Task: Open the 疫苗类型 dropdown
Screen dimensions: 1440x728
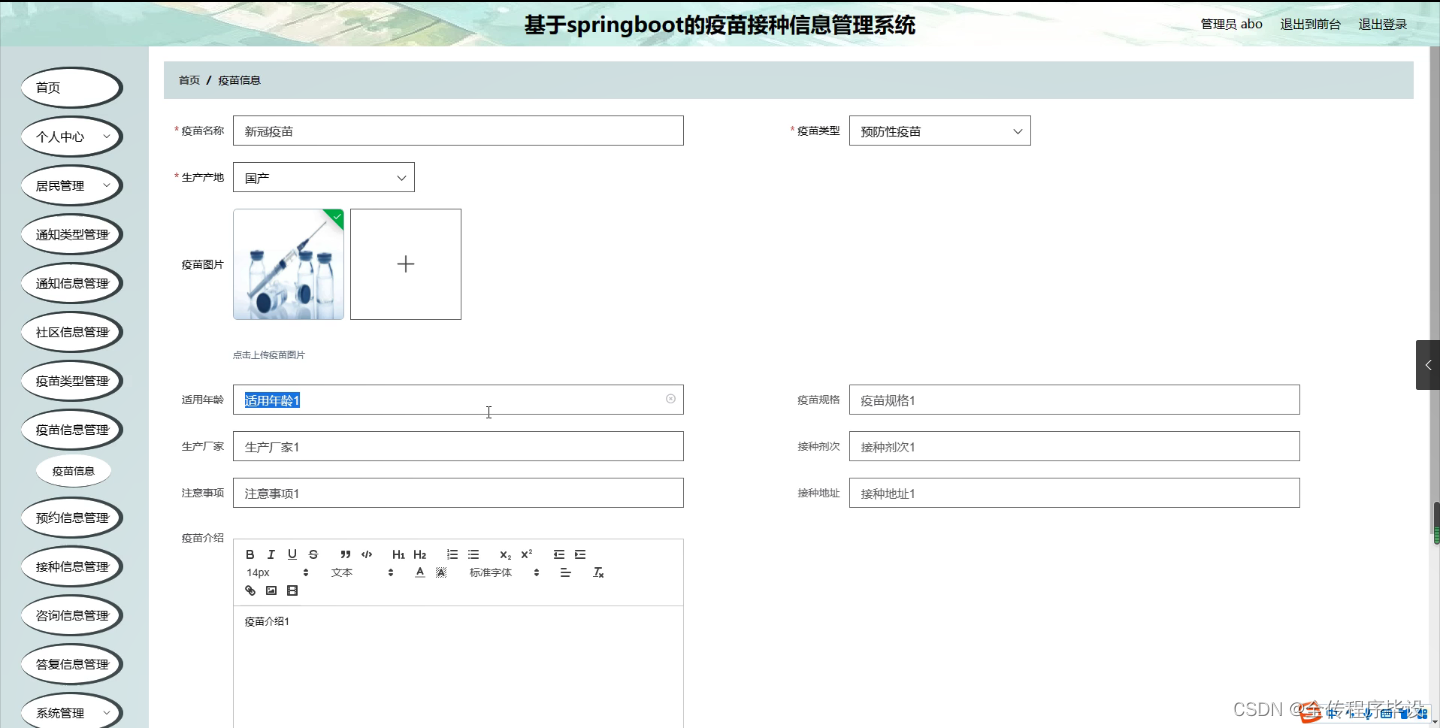Action: coord(938,130)
